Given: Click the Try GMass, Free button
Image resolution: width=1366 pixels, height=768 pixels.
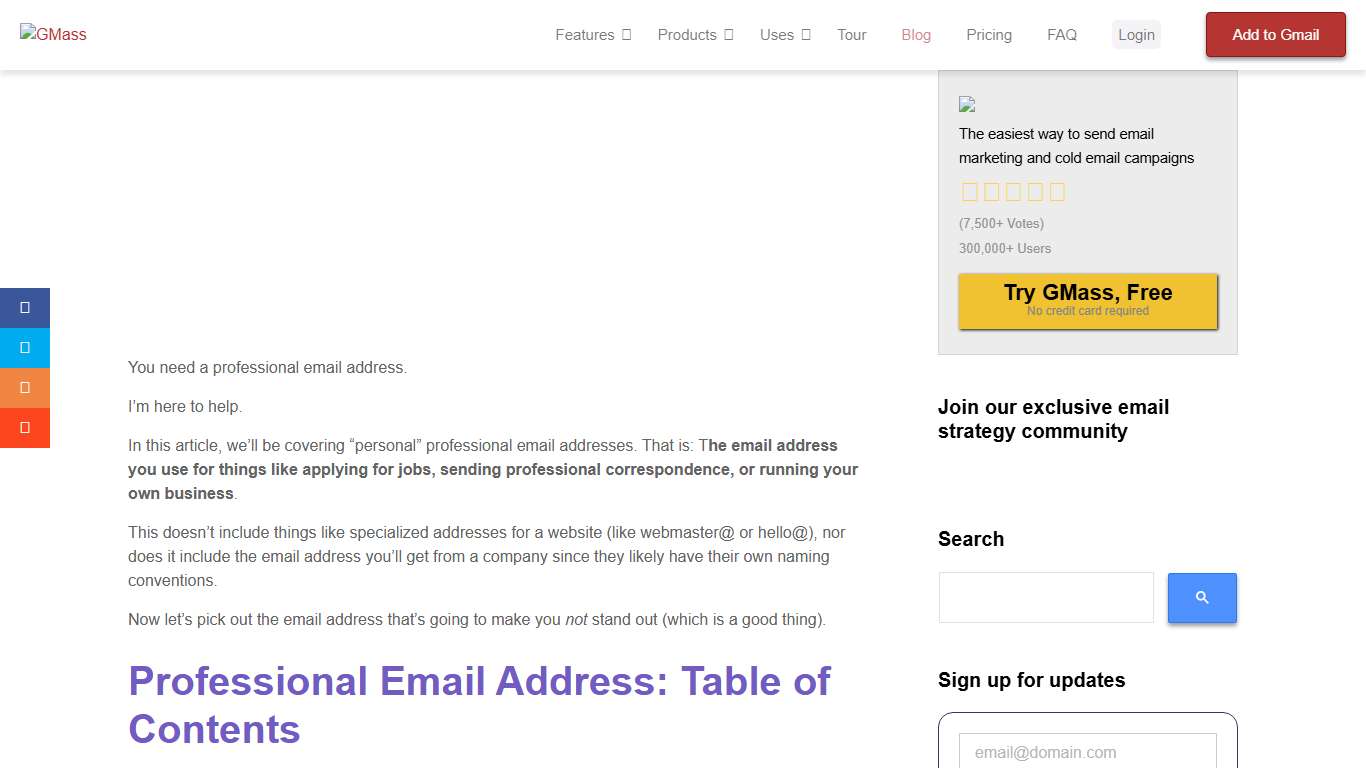Looking at the screenshot, I should tap(1087, 299).
